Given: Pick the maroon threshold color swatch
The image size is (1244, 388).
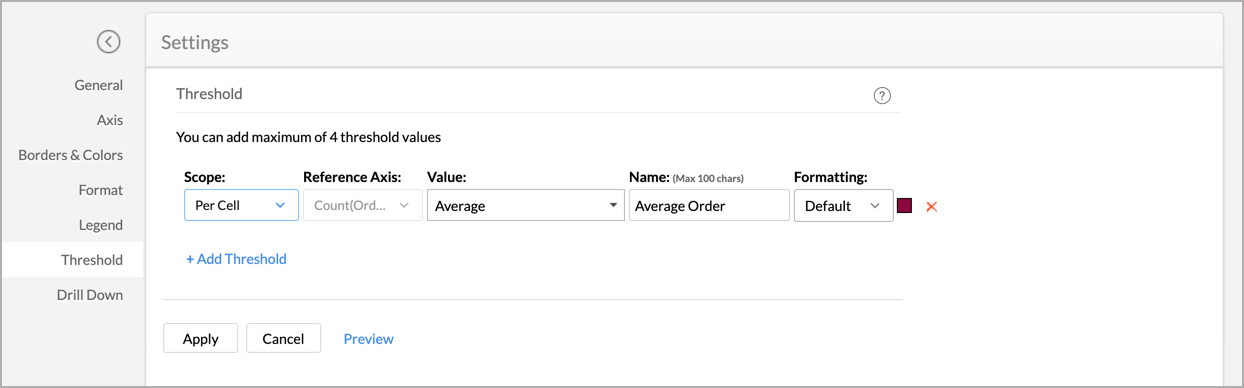Looking at the screenshot, I should point(905,205).
